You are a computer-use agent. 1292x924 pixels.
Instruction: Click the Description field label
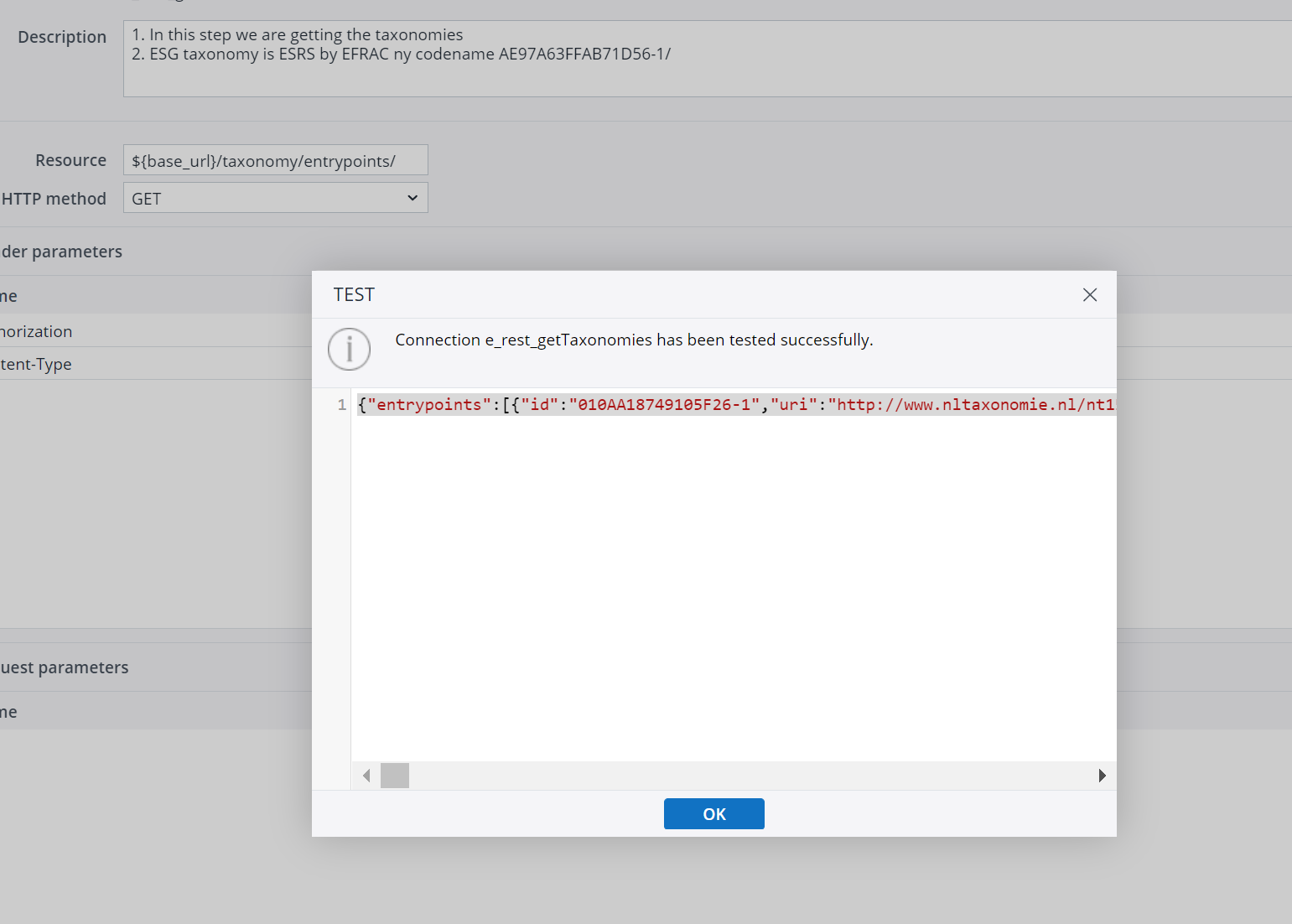[62, 37]
